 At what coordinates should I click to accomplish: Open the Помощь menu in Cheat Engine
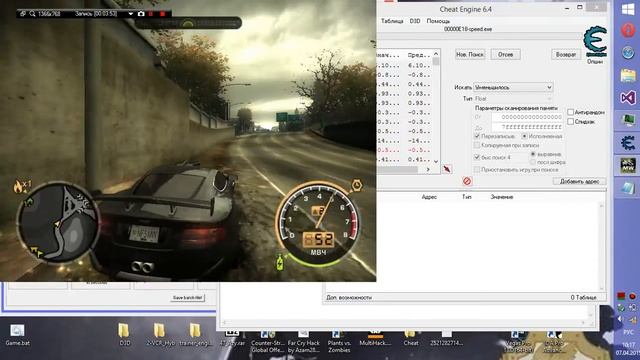click(438, 21)
